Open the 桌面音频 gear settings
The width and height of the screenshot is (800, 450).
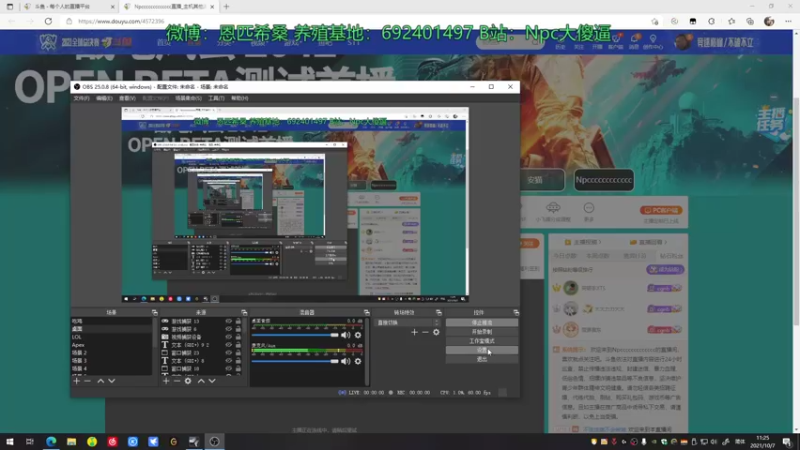pos(358,335)
